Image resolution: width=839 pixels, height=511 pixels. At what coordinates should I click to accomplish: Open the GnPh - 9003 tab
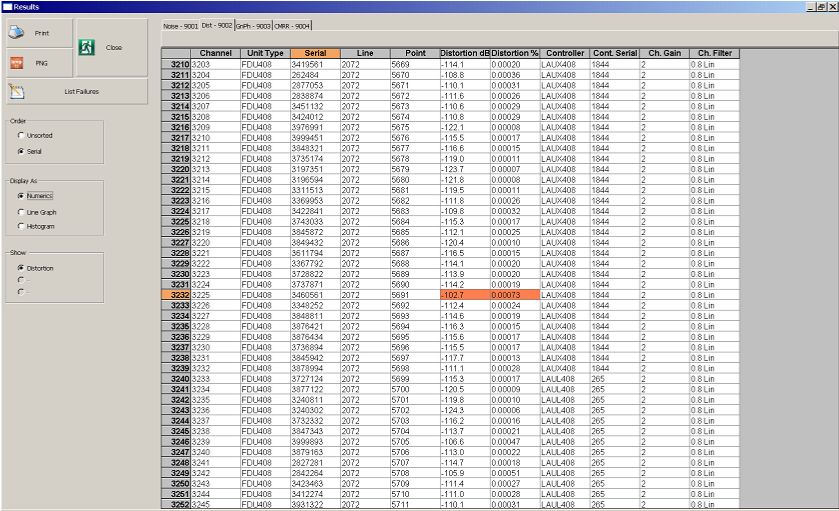(253, 26)
